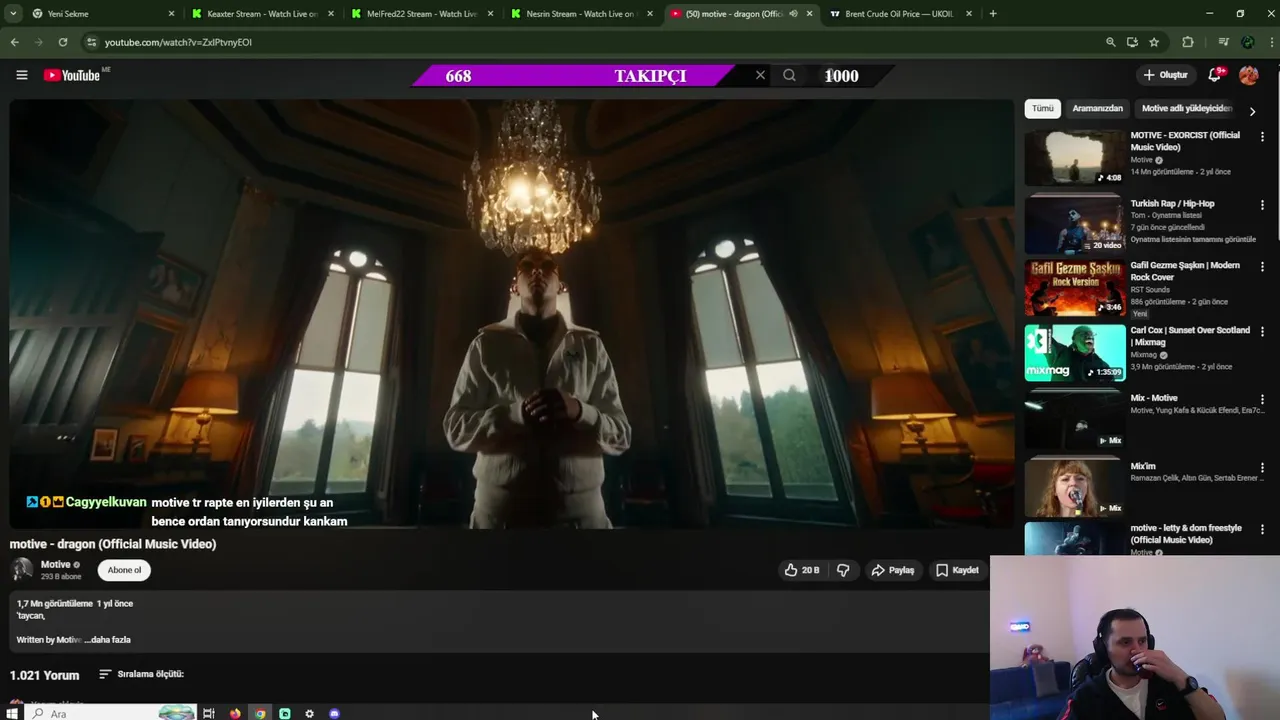Screen dimensions: 1280x720
Task: Open Chrome profile avatar in toolbar
Action: click(x=1247, y=42)
